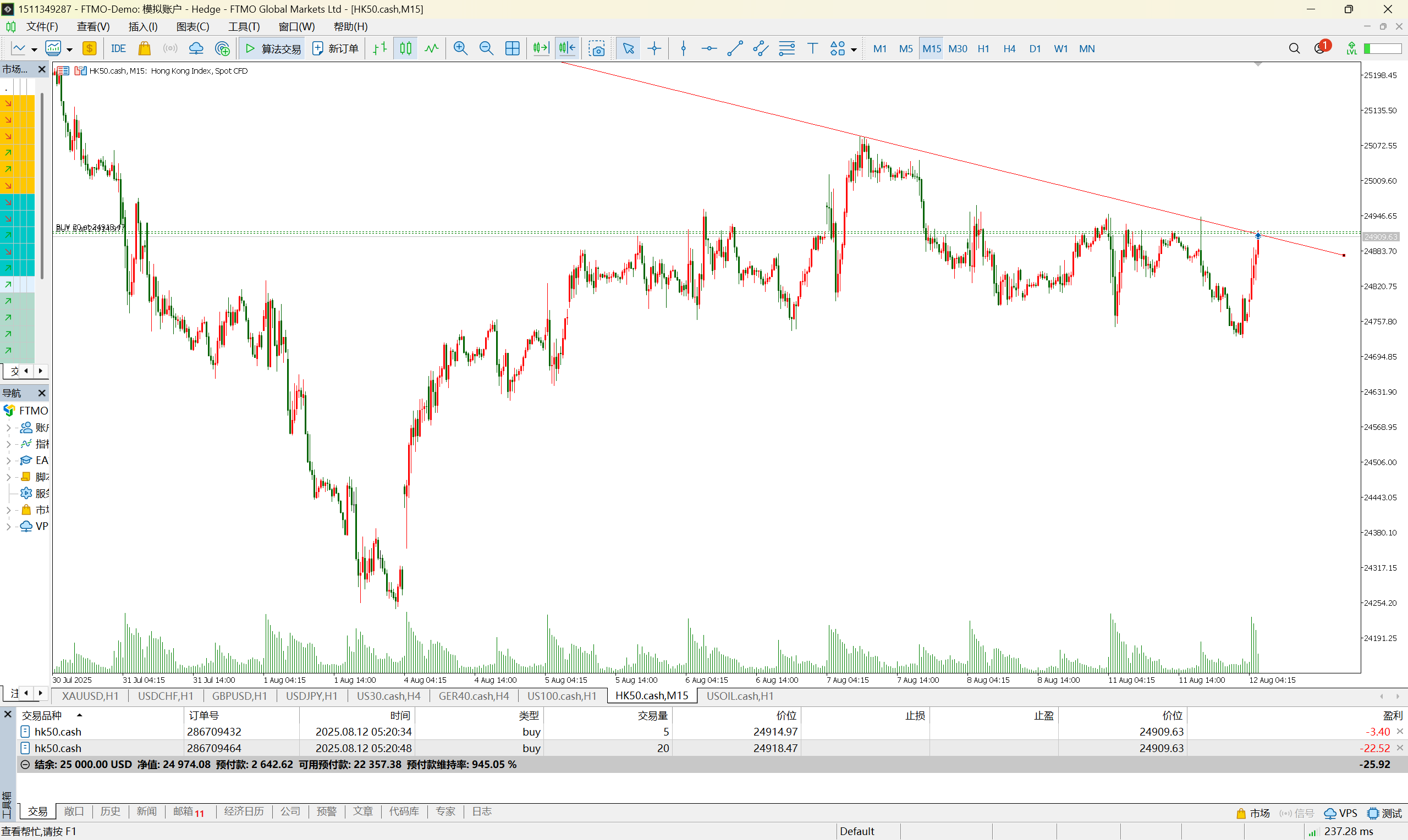Take a chart screenshot with camera icon

(597, 49)
